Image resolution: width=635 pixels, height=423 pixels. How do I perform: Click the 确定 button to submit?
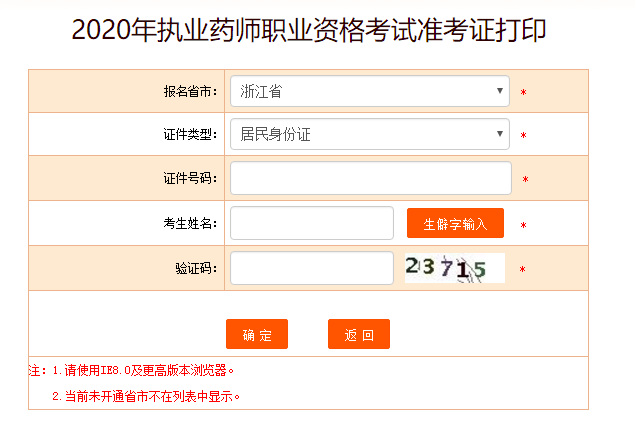point(257,334)
